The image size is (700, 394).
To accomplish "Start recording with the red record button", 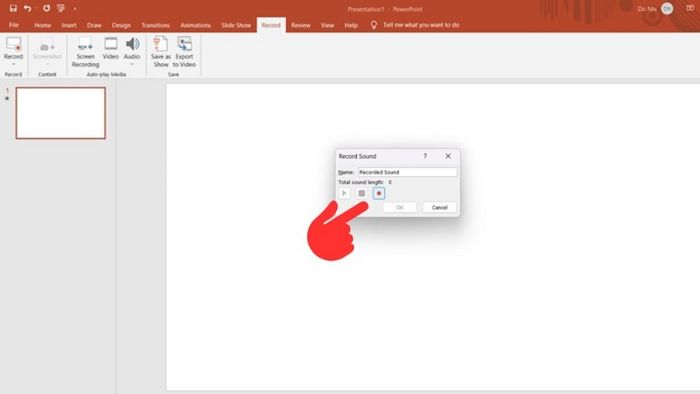I will [x=379, y=193].
